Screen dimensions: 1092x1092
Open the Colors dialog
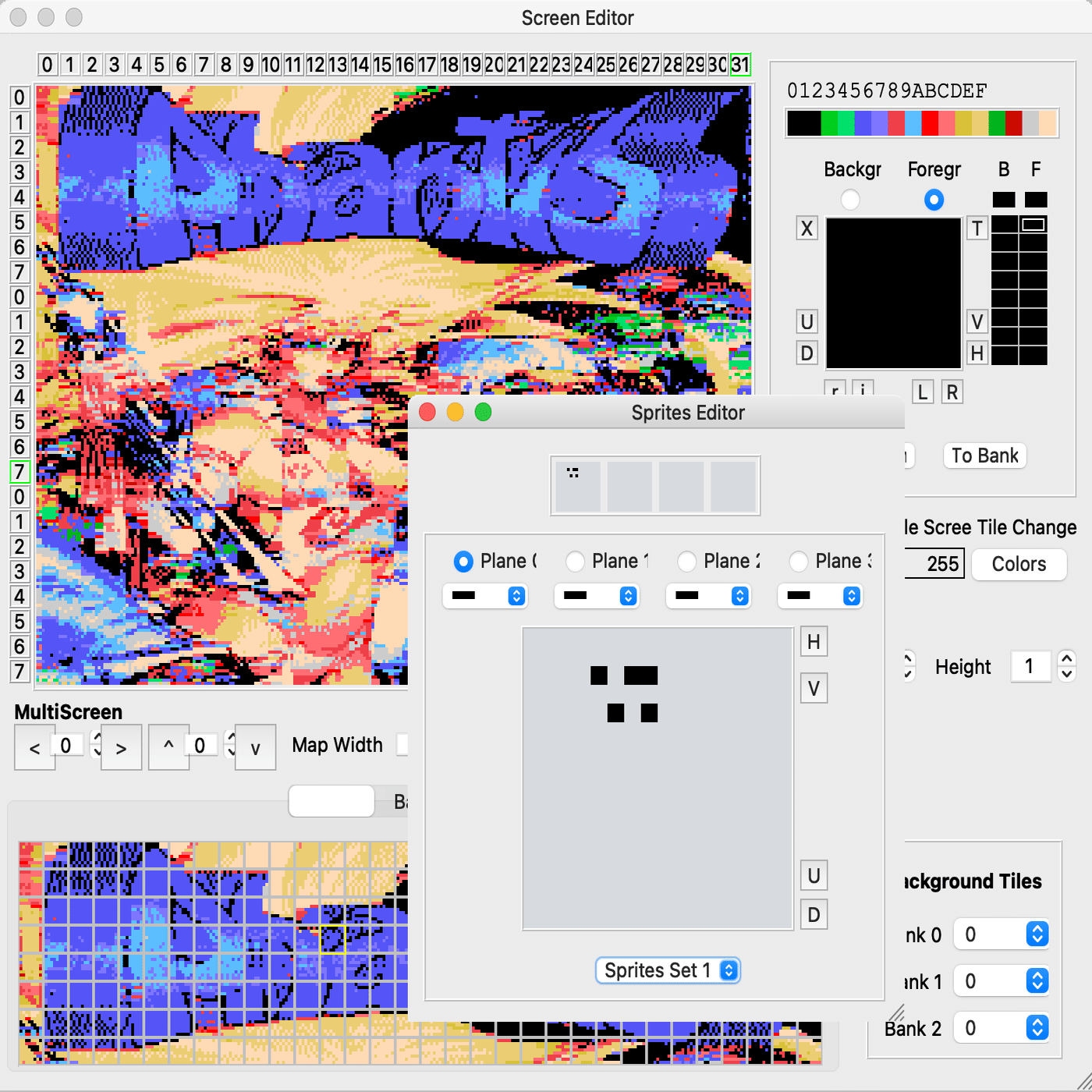1019,564
